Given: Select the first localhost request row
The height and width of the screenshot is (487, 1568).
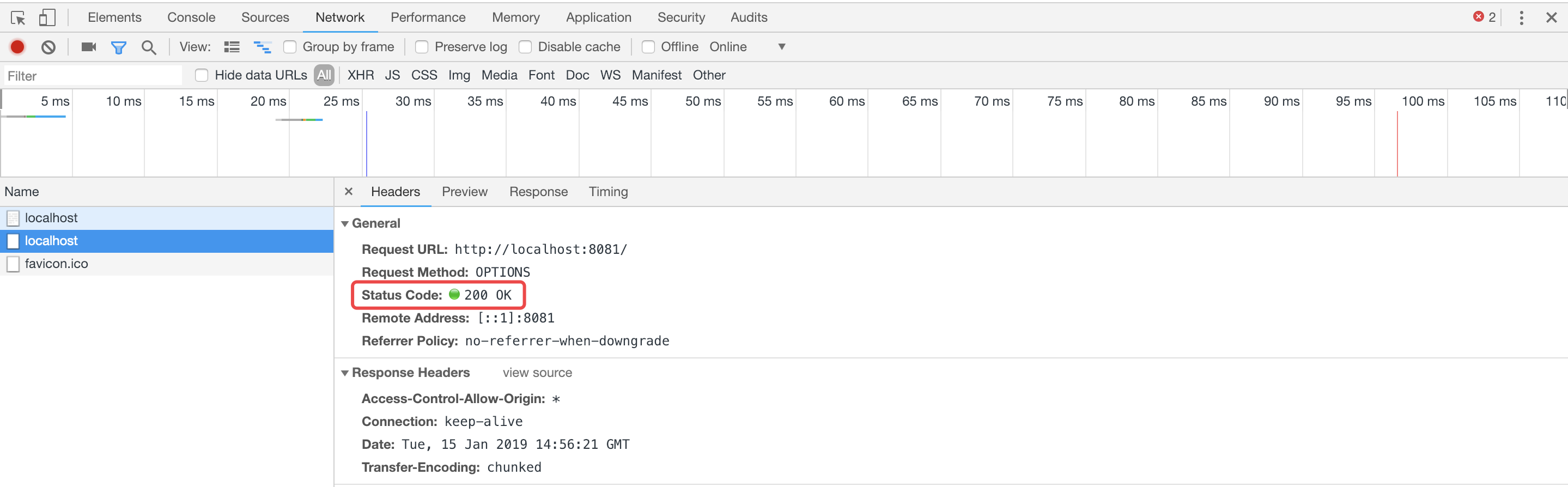Looking at the screenshot, I should click(x=167, y=218).
